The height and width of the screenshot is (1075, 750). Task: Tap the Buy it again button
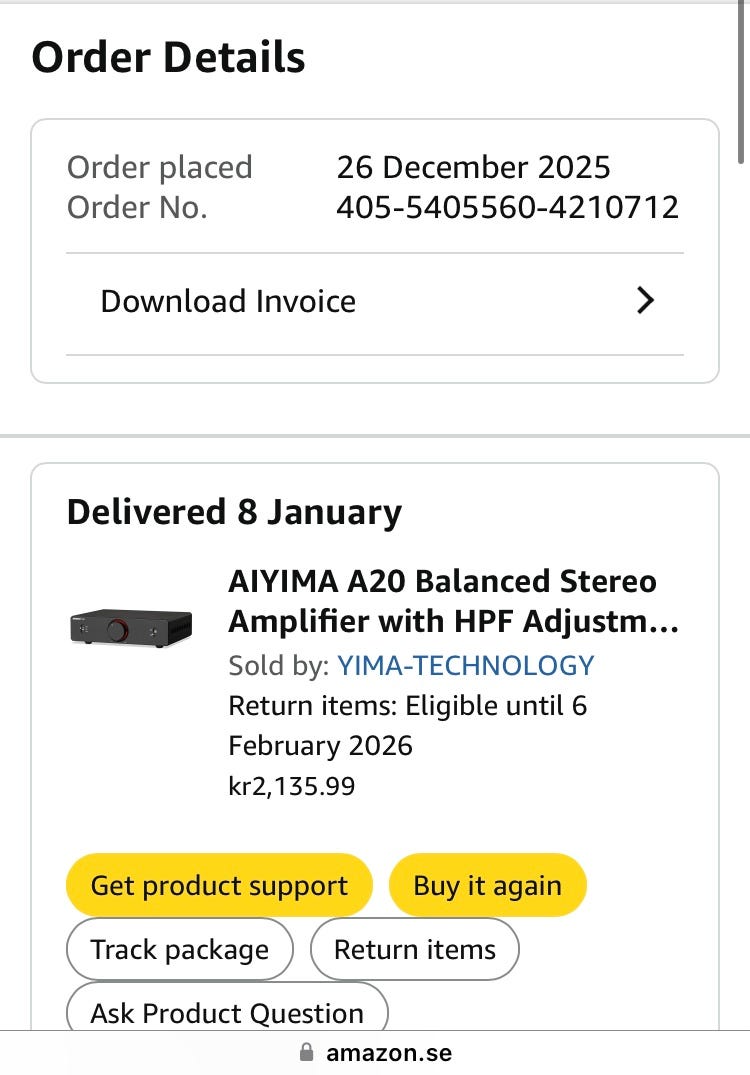click(487, 885)
